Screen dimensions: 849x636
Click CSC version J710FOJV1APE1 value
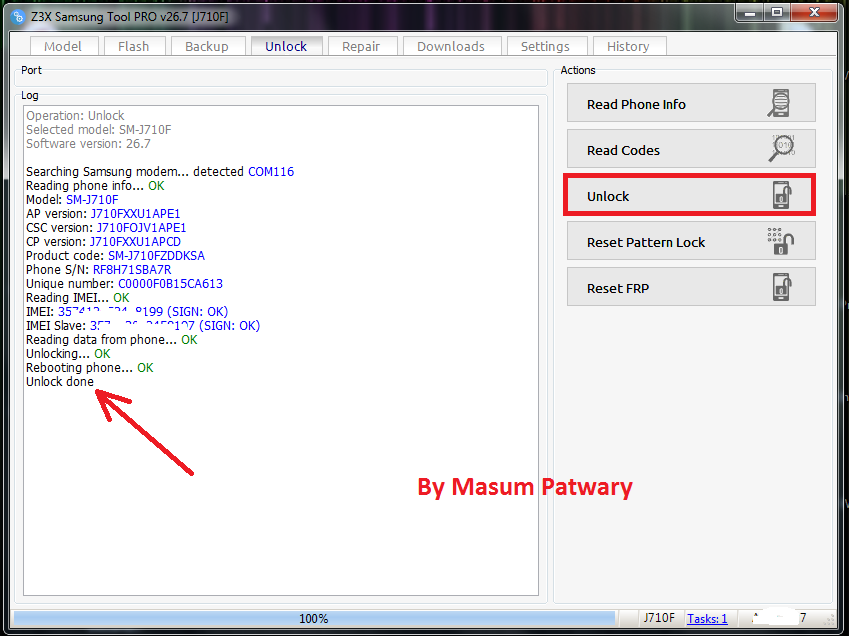tap(141, 228)
